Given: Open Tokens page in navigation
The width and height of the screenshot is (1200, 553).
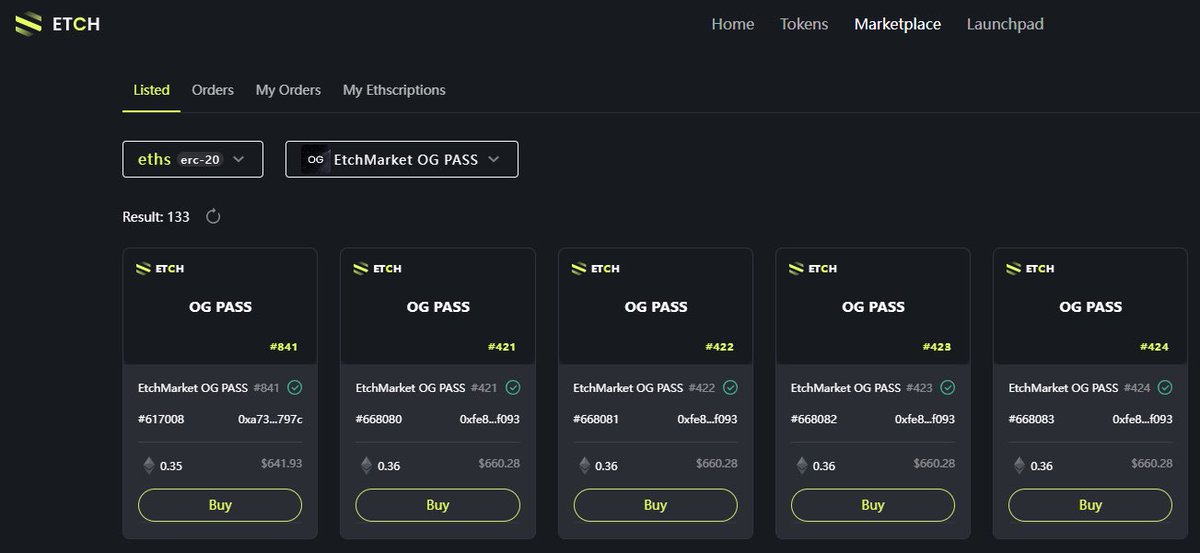Looking at the screenshot, I should pos(804,24).
